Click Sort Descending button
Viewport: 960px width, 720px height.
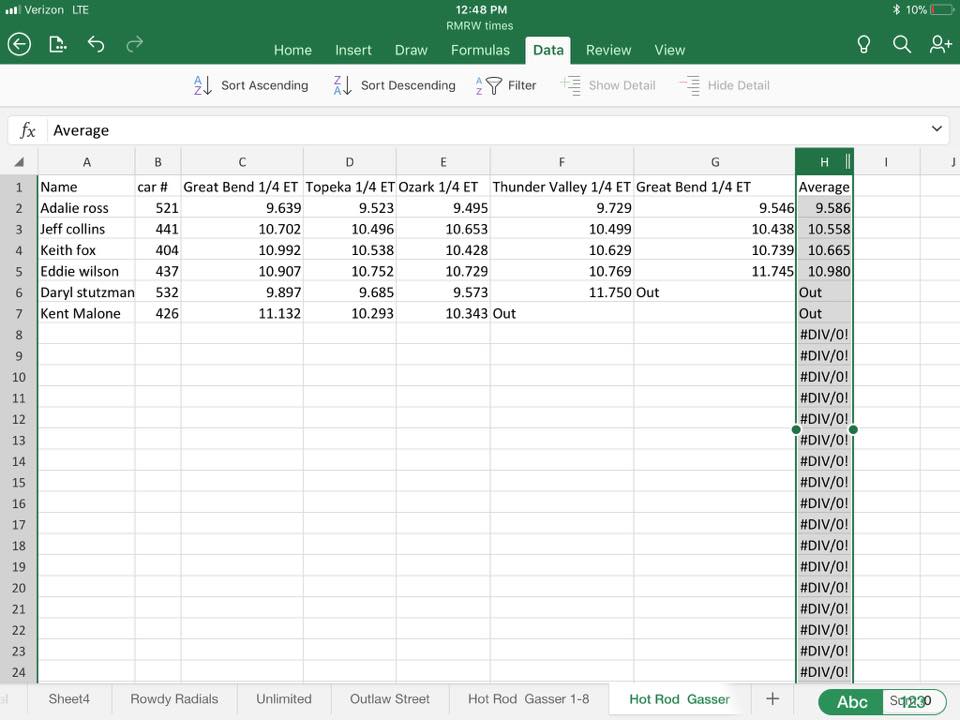pyautogui.click(x=394, y=86)
